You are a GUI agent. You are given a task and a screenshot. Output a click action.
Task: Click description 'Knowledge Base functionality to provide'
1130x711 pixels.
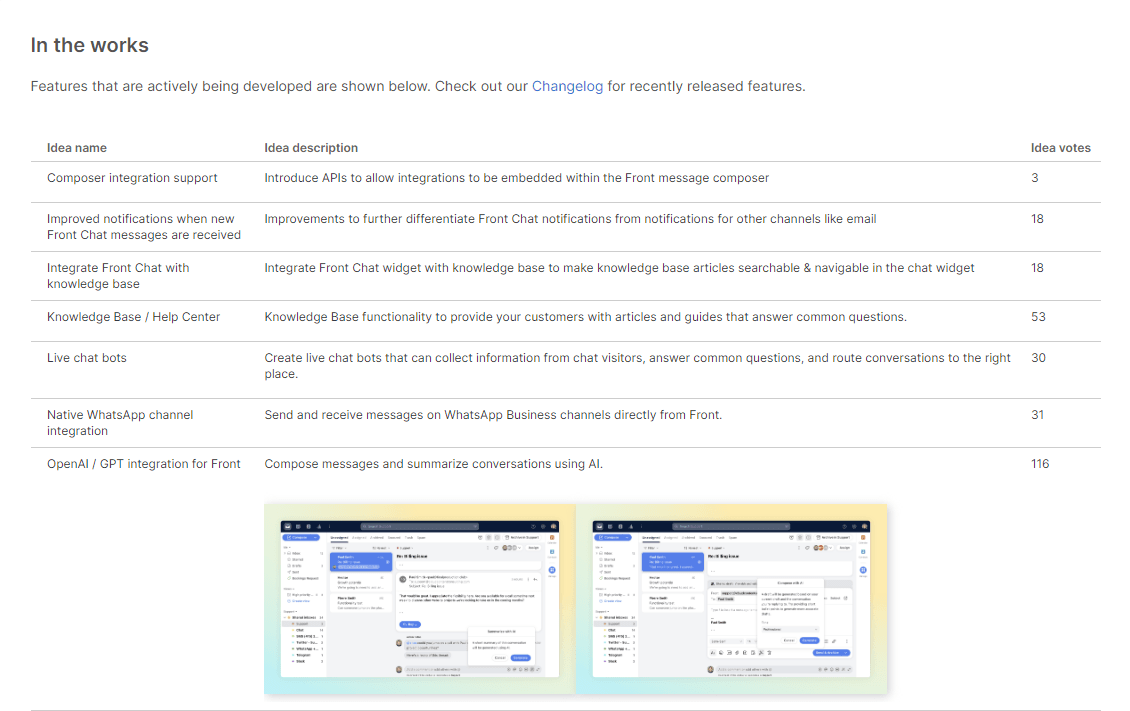tap(585, 317)
